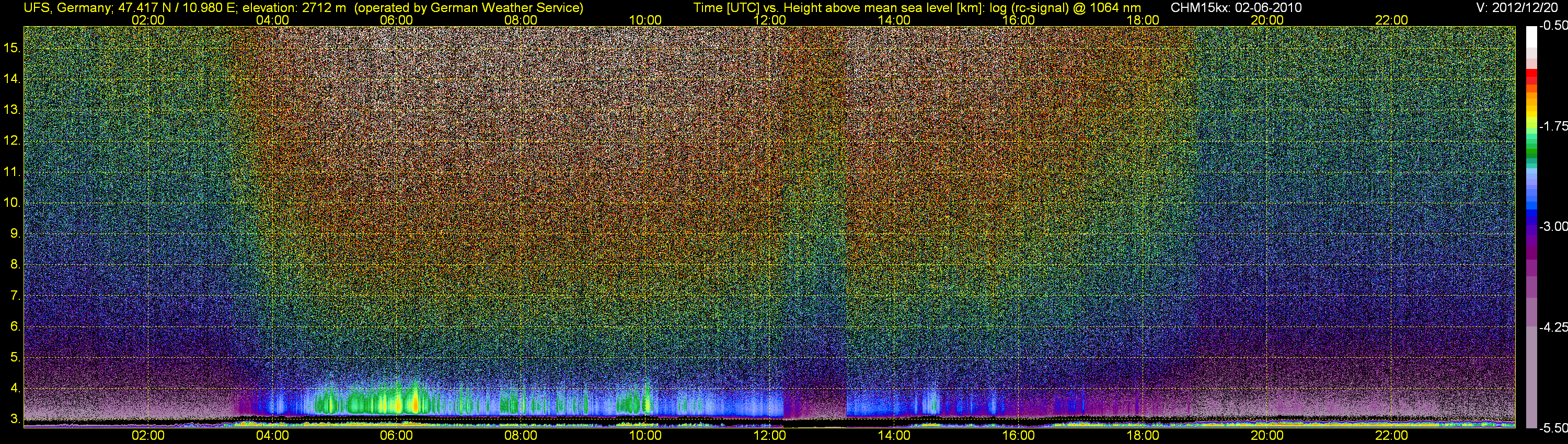This screenshot has width=1568, height=444.
Task: Click the "log (rc-signal) @ 1064 nm" text
Action: pos(1065,8)
